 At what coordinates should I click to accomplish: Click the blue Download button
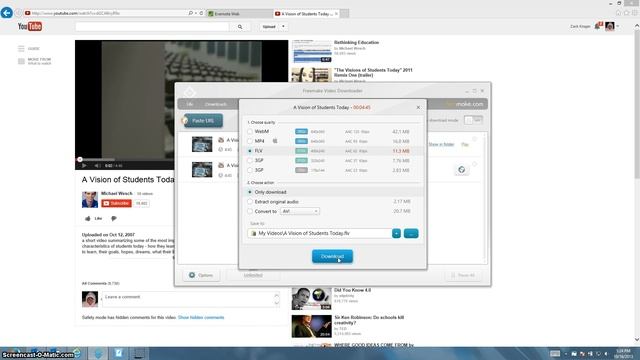click(x=332, y=256)
